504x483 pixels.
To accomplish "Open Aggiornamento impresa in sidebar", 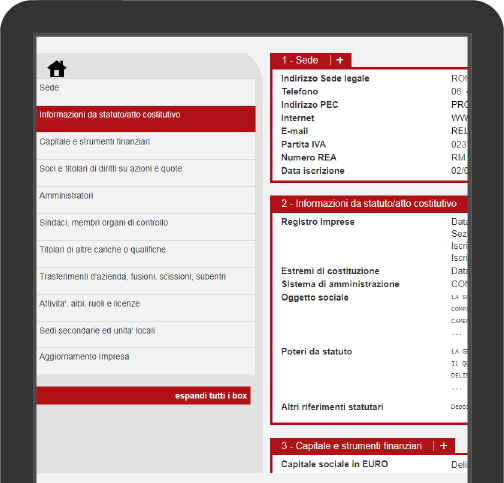I will [146, 361].
